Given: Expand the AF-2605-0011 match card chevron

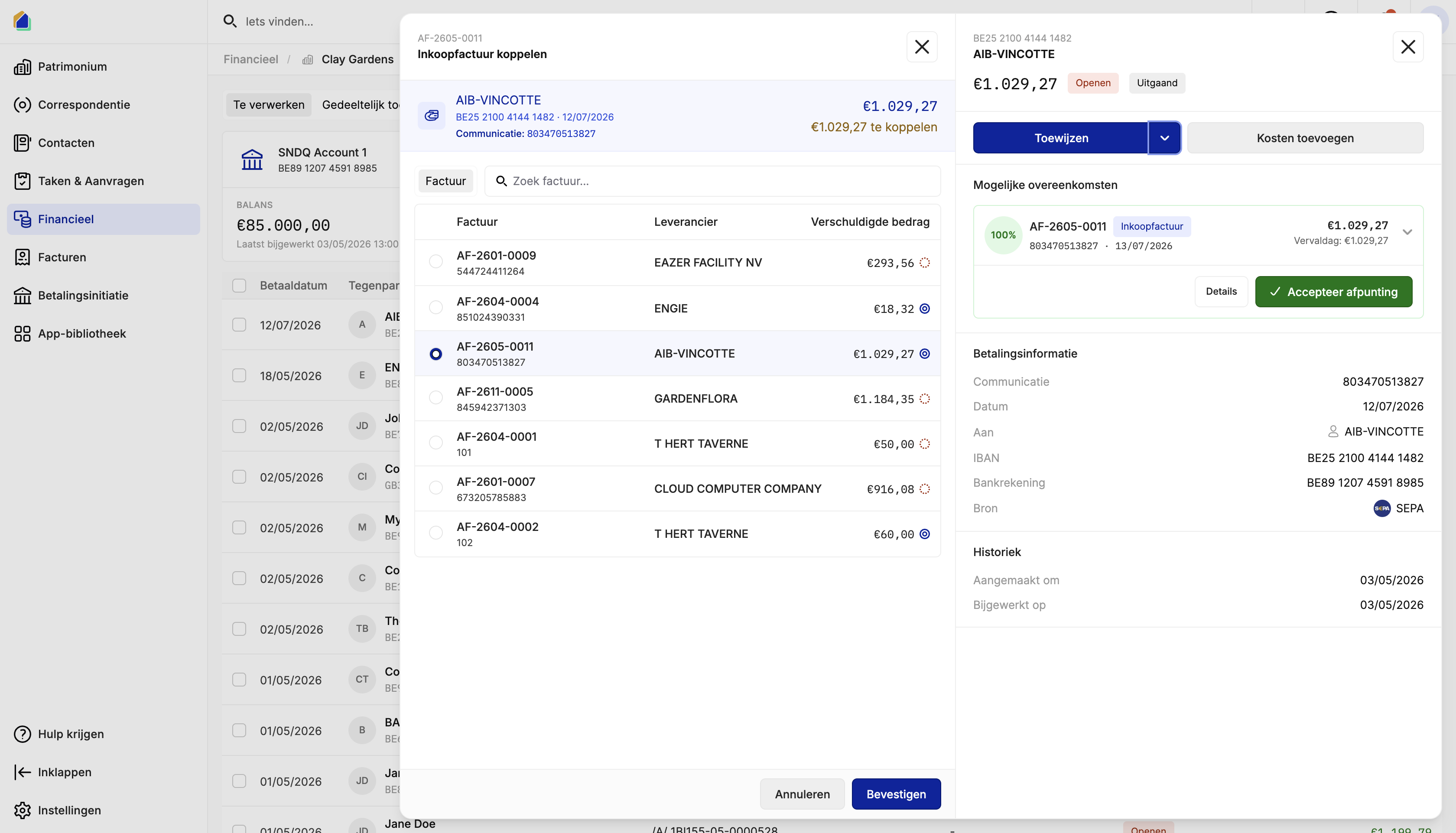Looking at the screenshot, I should pyautogui.click(x=1407, y=232).
